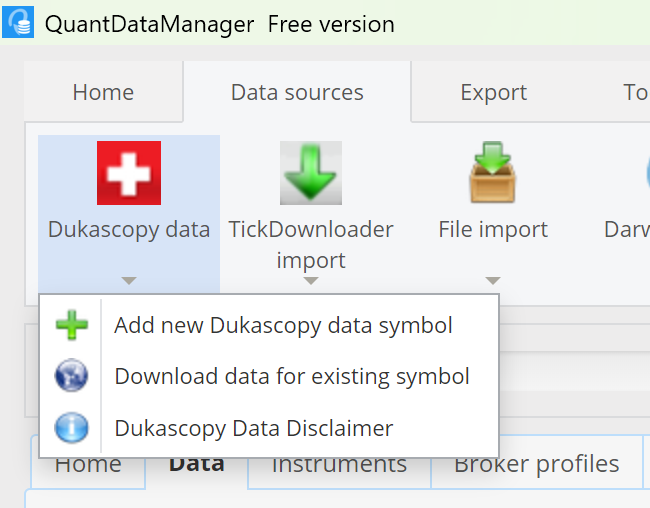Click the globe download icon in menu
This screenshot has width=650, height=508.
(x=71, y=376)
